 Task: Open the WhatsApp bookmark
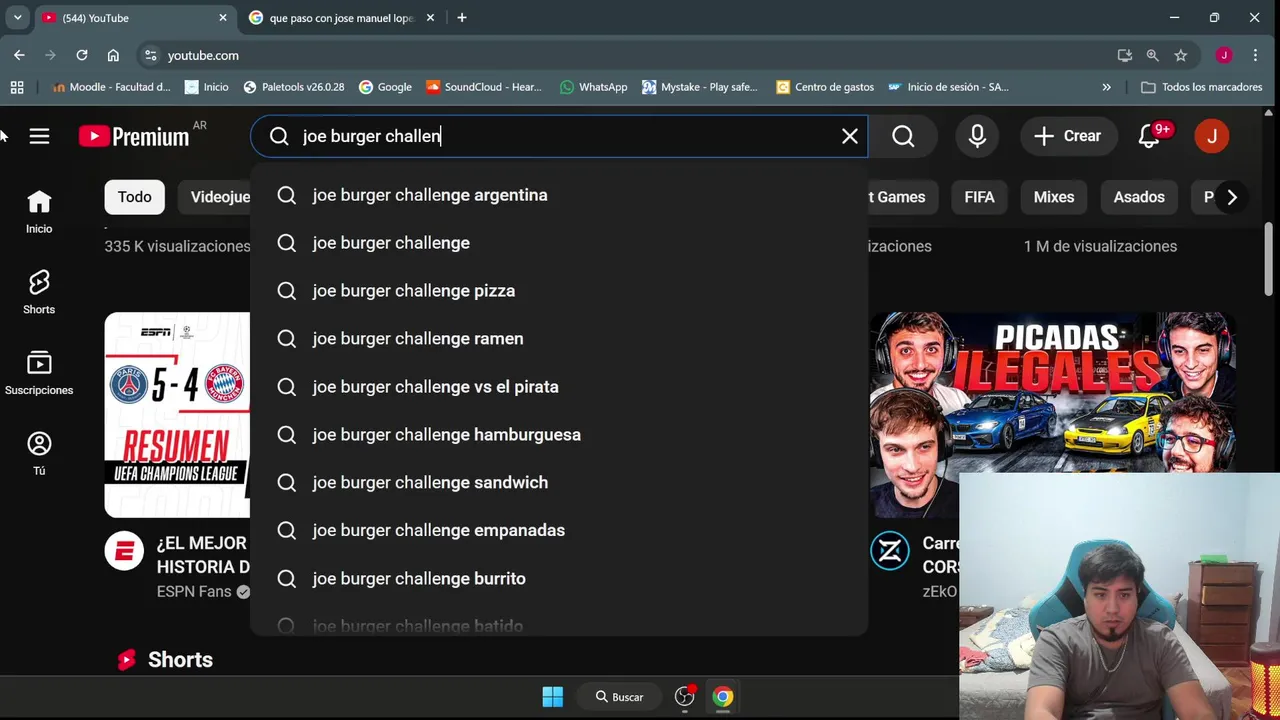pos(594,87)
